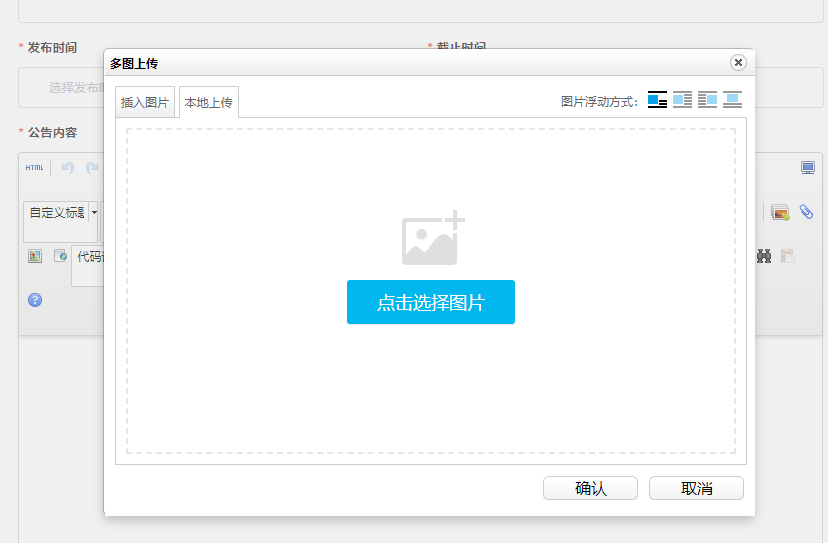
Task: Switch to the 插入图片 tab
Action: pos(145,102)
